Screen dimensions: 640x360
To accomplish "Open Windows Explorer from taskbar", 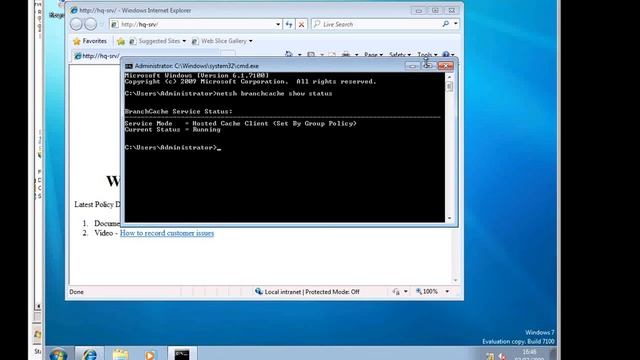I will click(x=120, y=354).
